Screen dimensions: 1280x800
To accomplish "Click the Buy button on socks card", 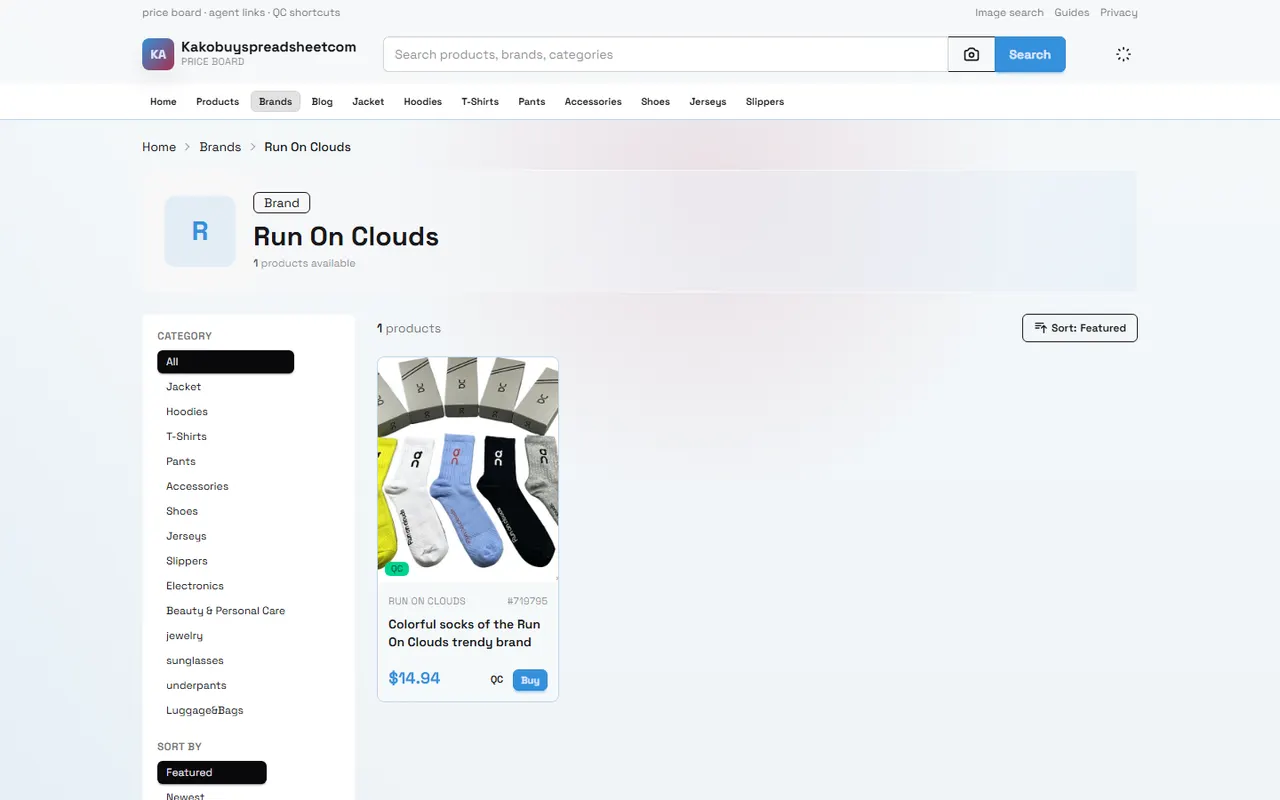I will pos(530,680).
